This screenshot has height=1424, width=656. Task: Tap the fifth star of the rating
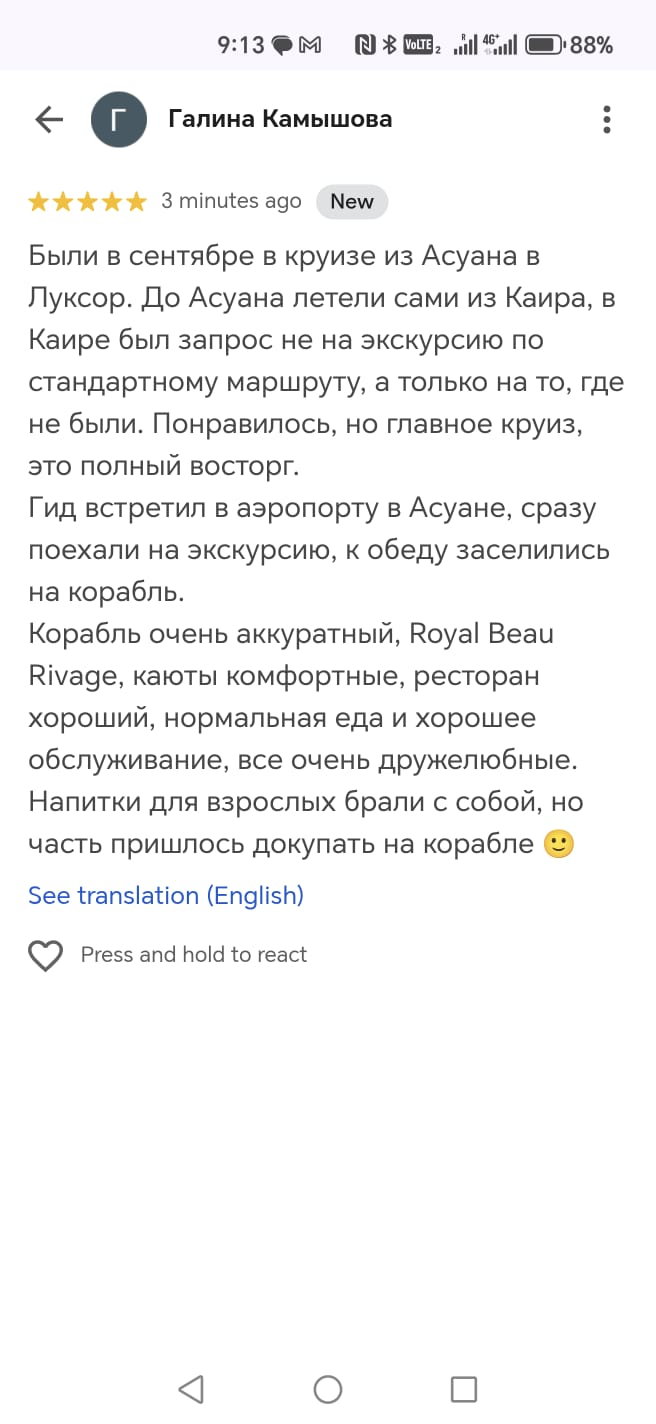click(135, 201)
